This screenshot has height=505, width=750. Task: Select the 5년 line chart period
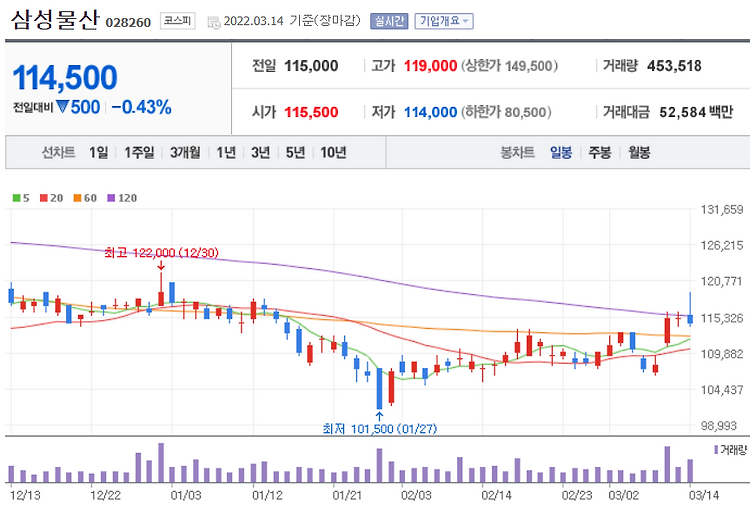point(295,153)
